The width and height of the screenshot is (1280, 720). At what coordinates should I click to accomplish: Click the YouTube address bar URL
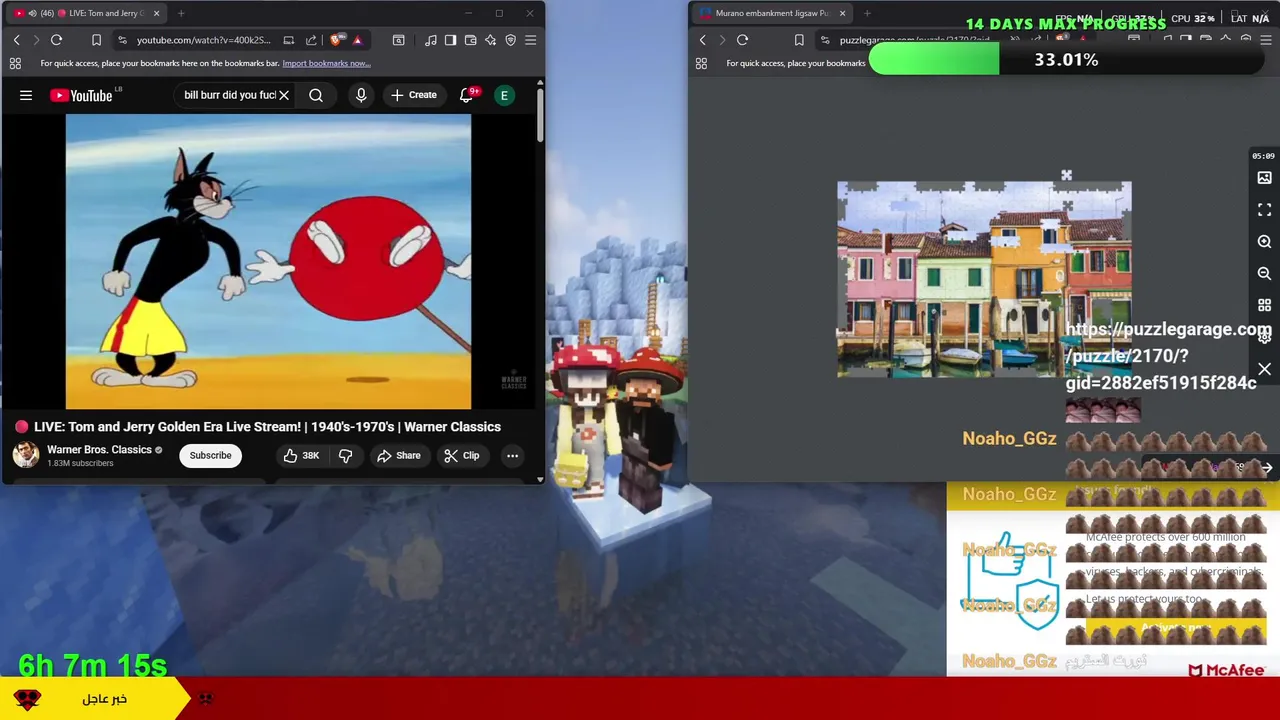[x=204, y=40]
